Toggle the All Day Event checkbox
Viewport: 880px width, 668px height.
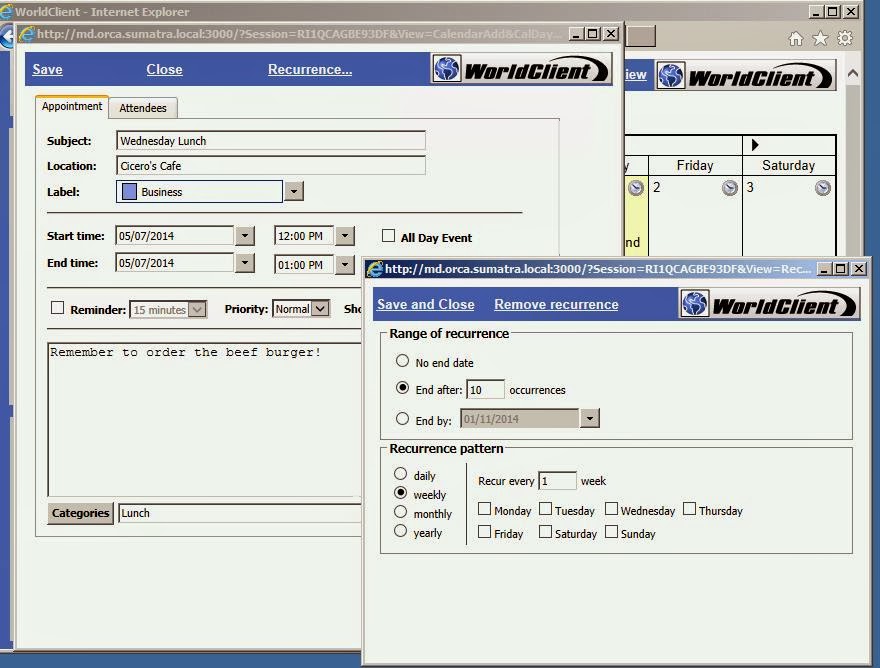coord(388,236)
